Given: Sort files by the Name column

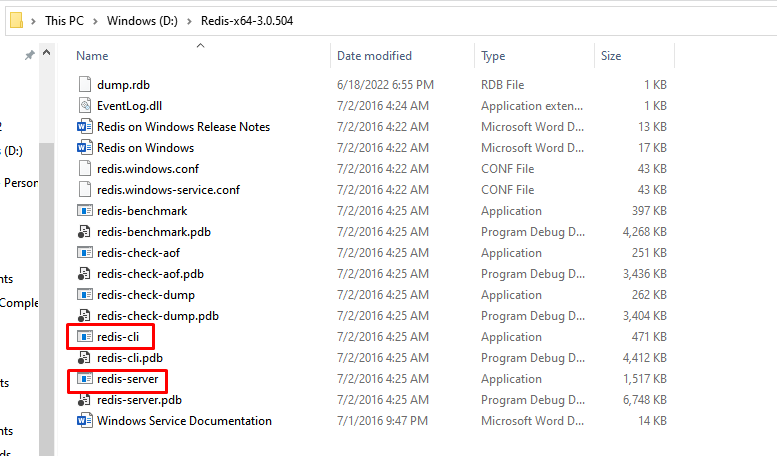Looking at the screenshot, I should [92, 56].
